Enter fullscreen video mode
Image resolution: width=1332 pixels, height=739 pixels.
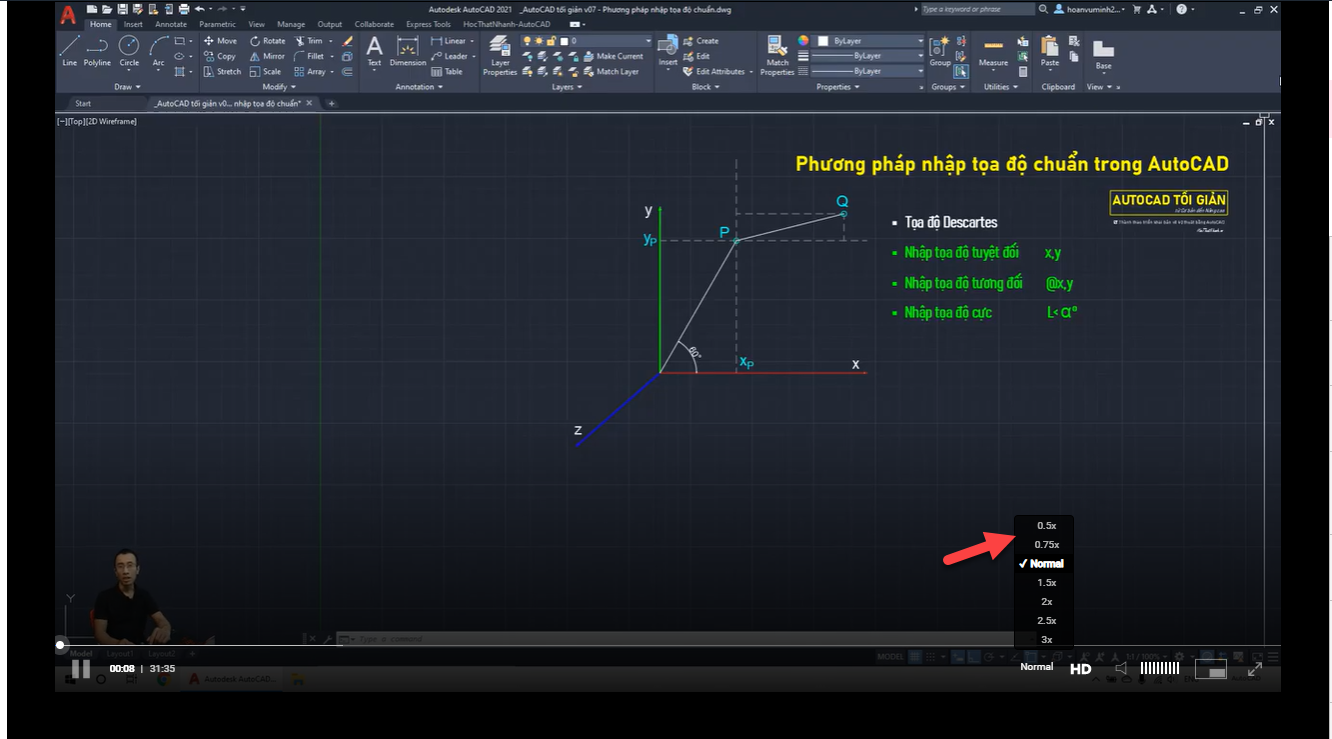(1255, 668)
